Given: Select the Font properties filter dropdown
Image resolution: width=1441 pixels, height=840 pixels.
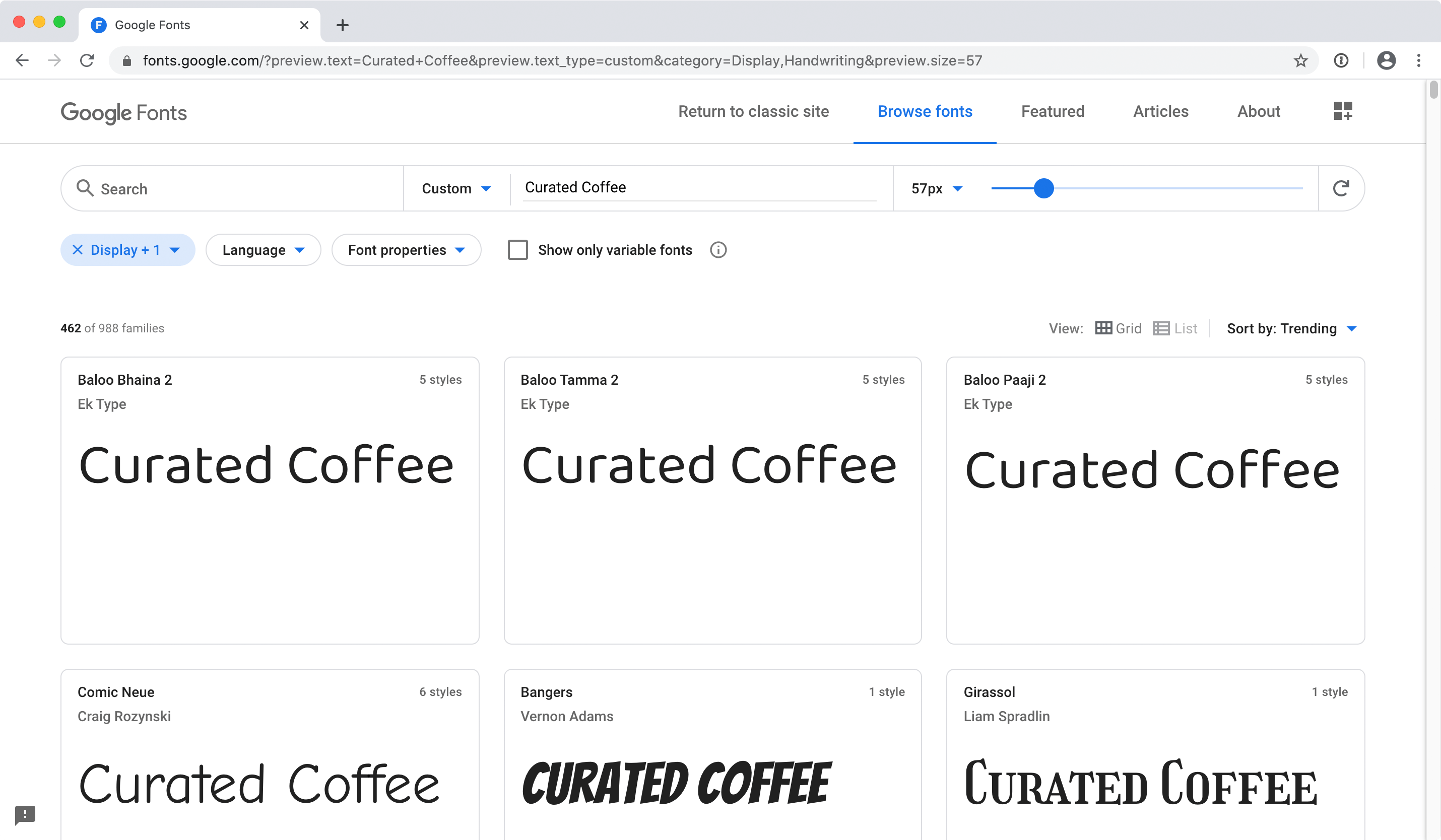Looking at the screenshot, I should click(405, 250).
